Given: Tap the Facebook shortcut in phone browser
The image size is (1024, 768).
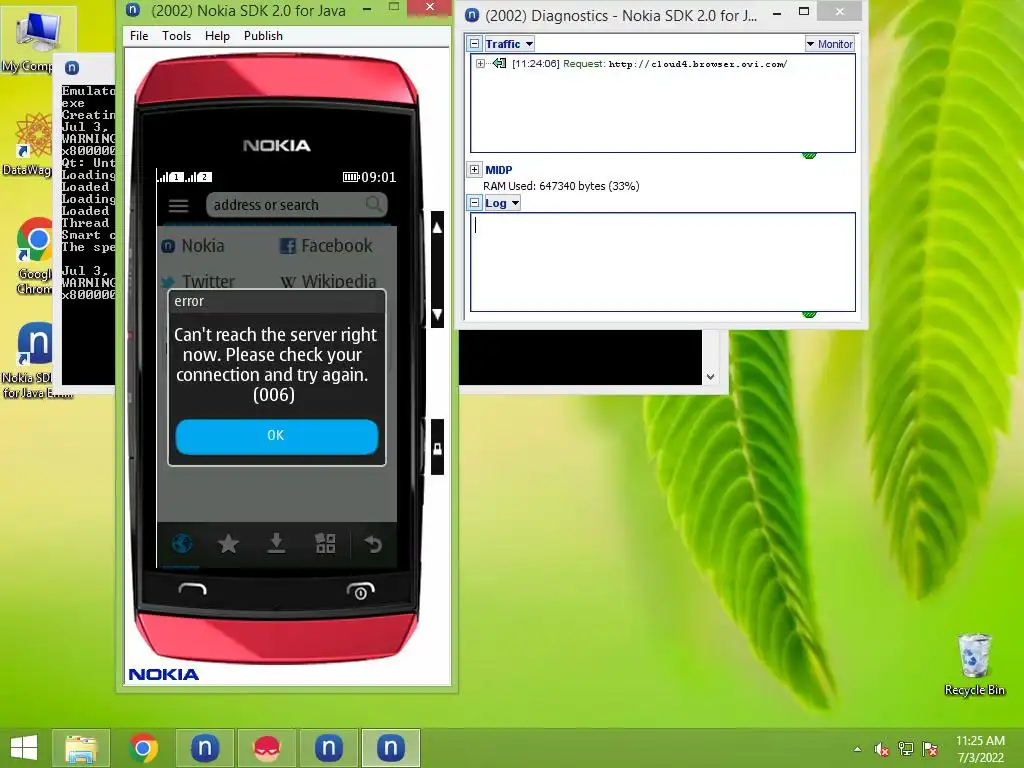Looking at the screenshot, I should pos(326,246).
